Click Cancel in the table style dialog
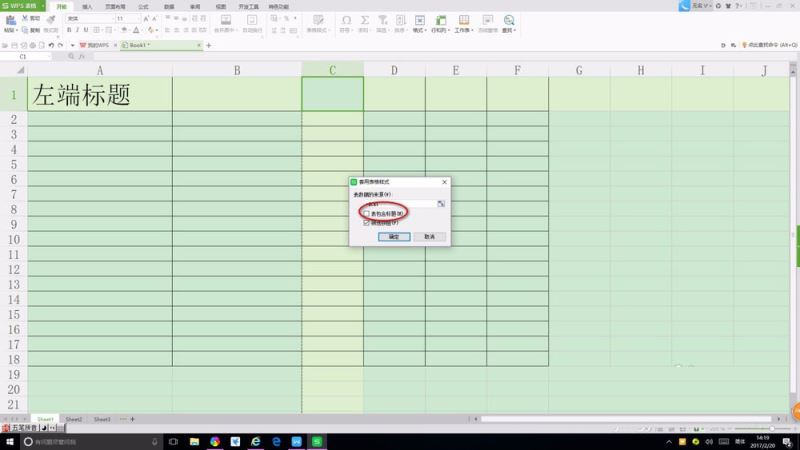 430,237
